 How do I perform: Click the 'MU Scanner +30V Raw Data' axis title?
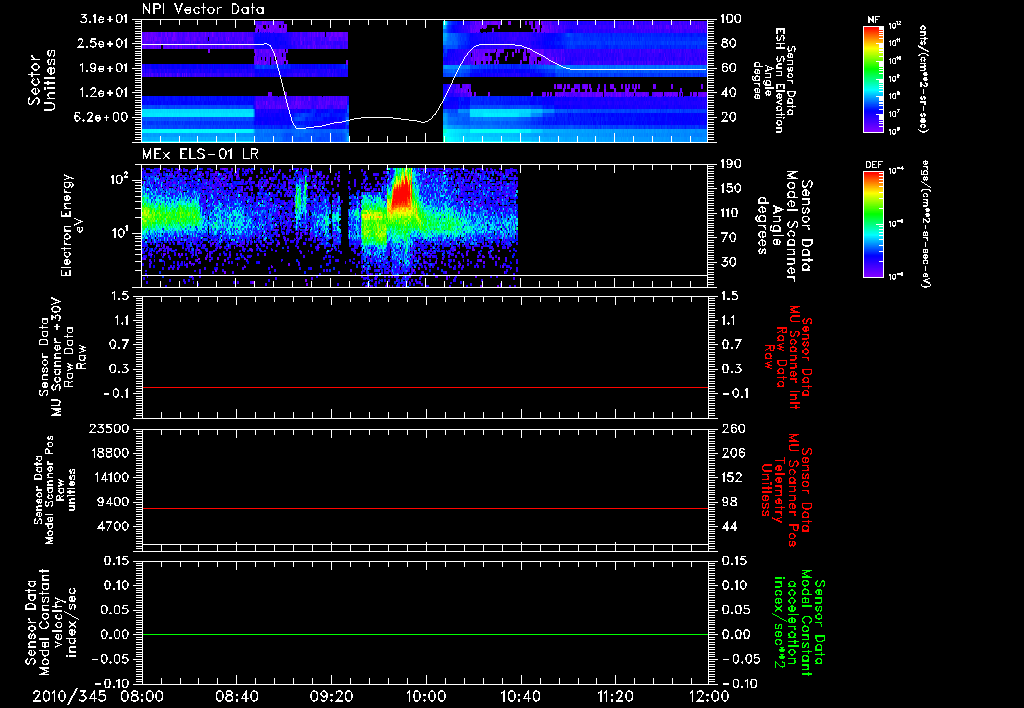pos(63,357)
